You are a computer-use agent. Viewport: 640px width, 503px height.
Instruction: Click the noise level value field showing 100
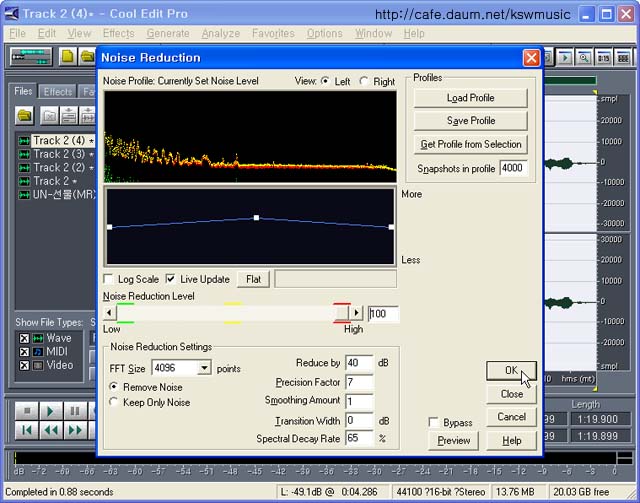(383, 314)
